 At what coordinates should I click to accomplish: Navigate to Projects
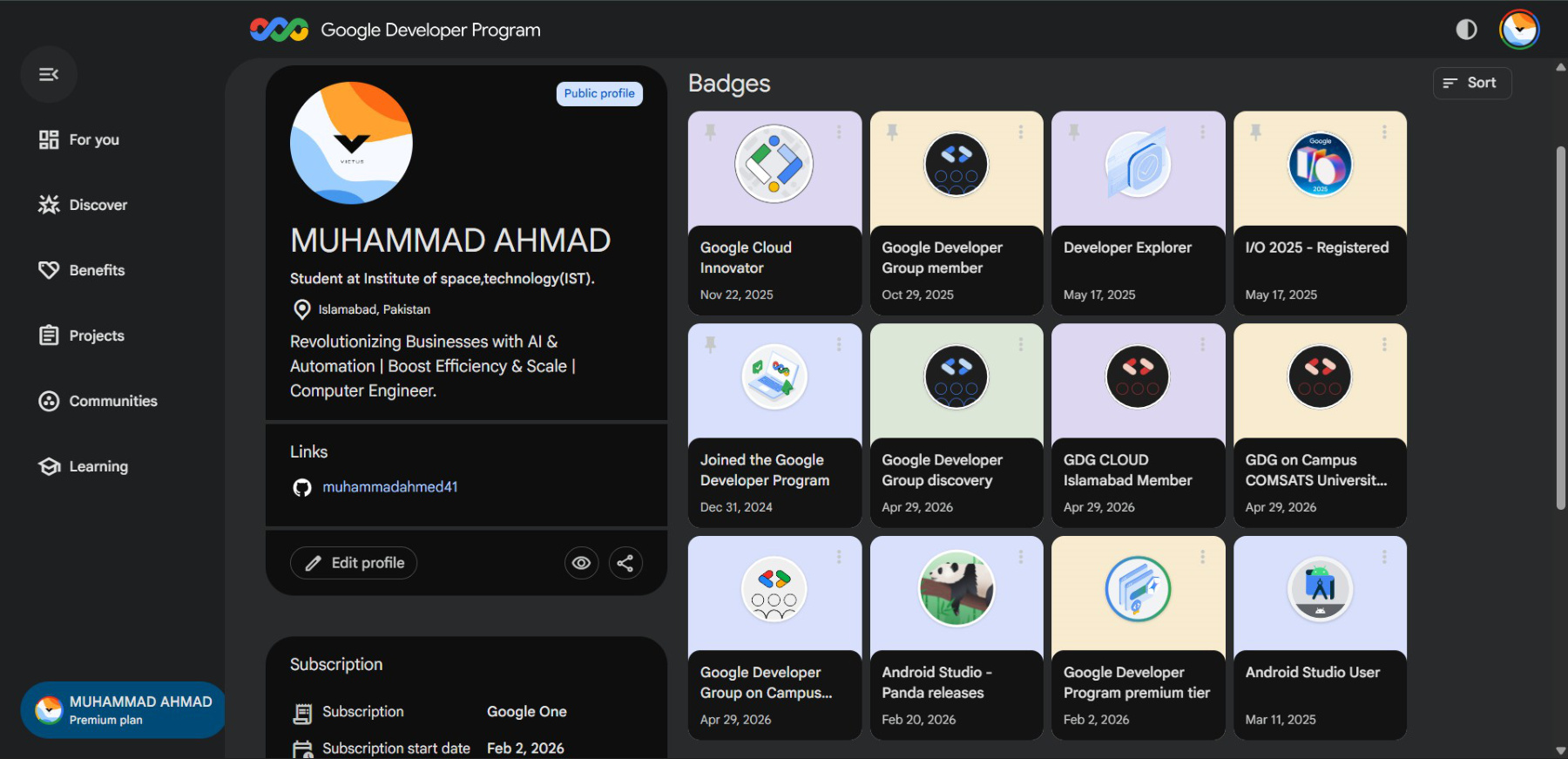coord(82,335)
